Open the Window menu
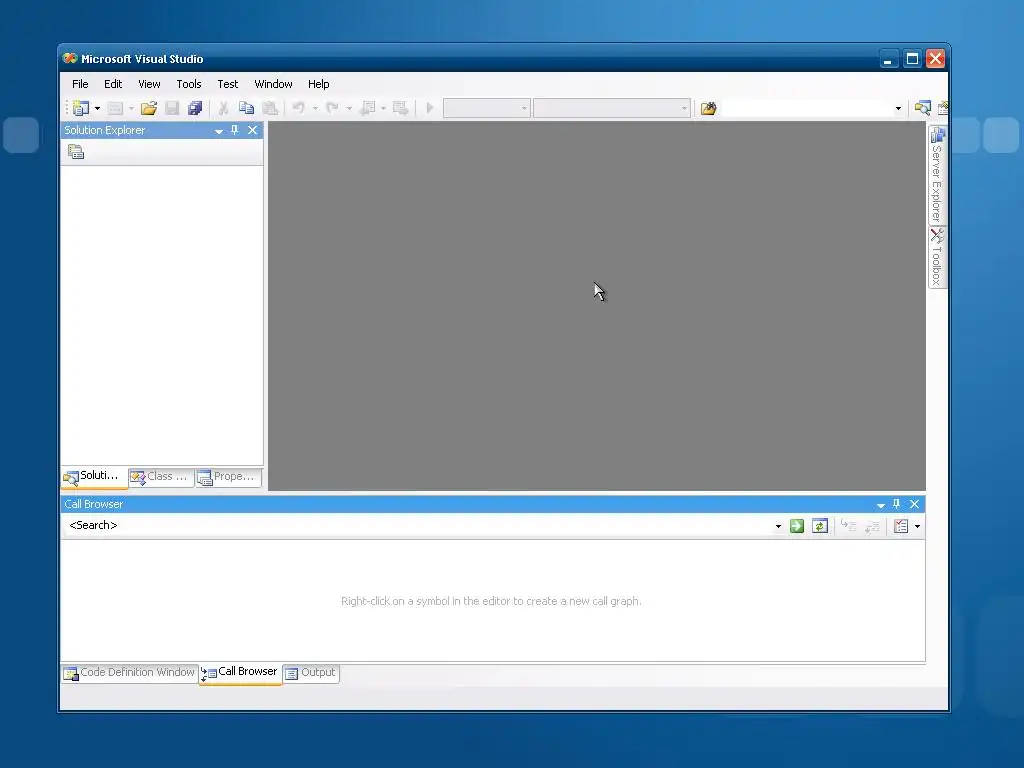 pos(273,84)
